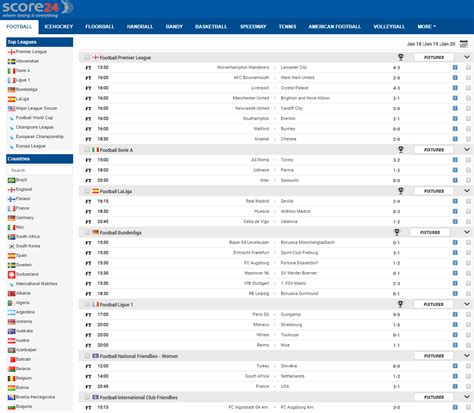Image resolution: width=474 pixels, height=413 pixels.
Task: Click FIXTURES button for Premier League
Action: (434, 57)
